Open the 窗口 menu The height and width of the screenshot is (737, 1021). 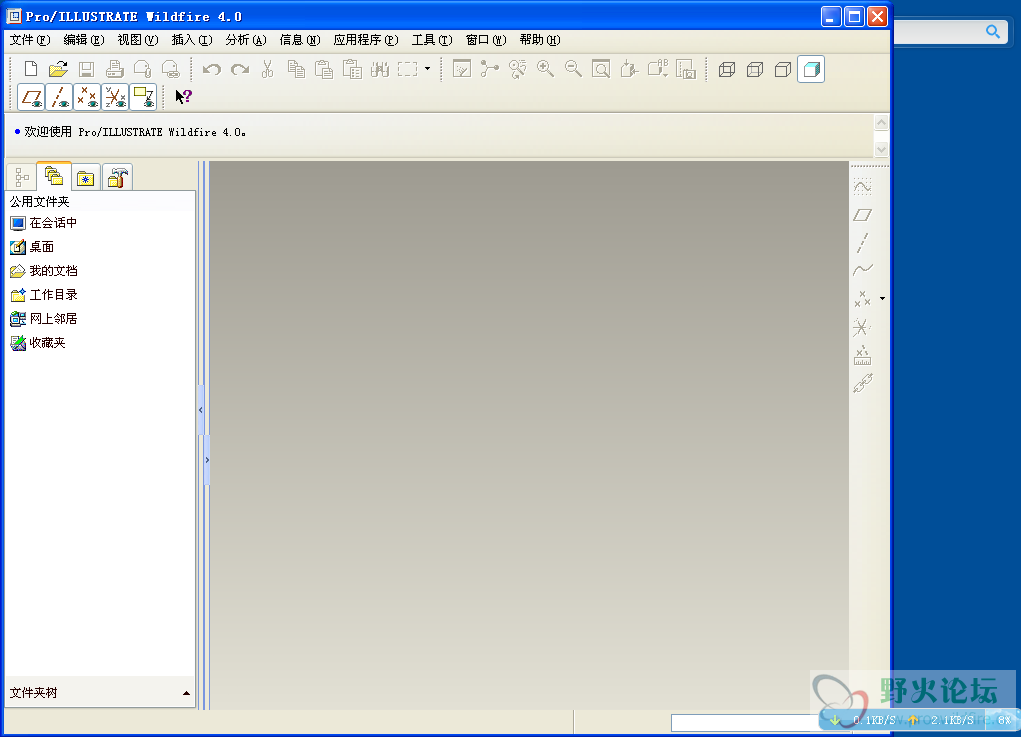486,40
